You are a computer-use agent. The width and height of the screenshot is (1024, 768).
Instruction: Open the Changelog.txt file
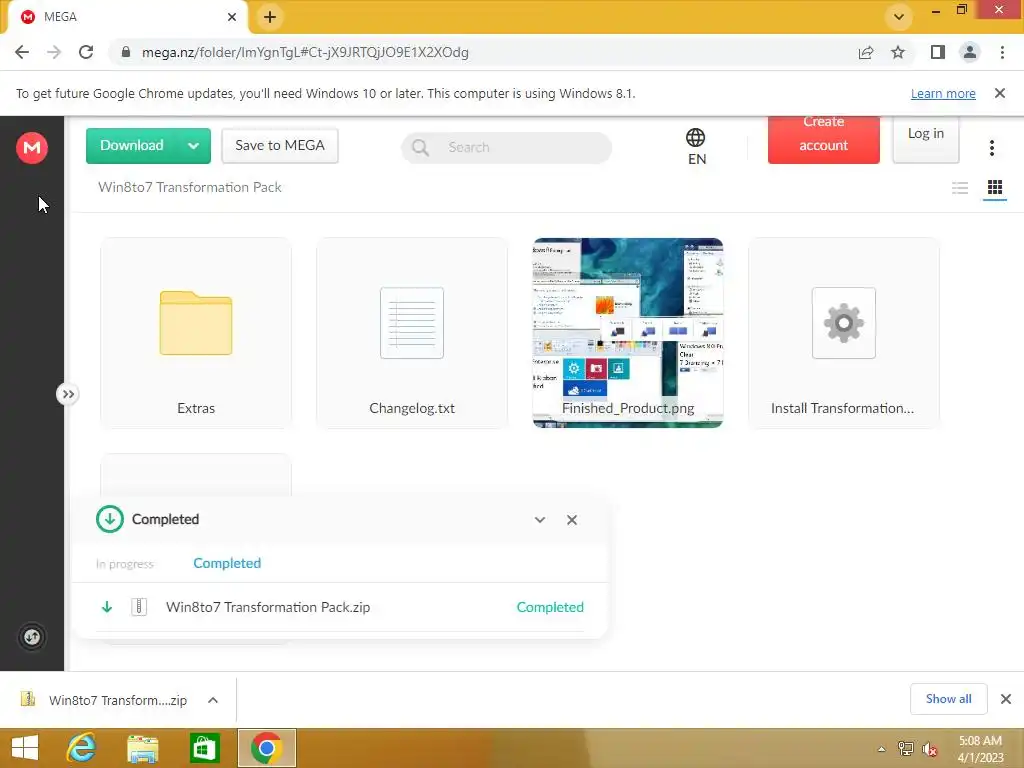click(411, 333)
